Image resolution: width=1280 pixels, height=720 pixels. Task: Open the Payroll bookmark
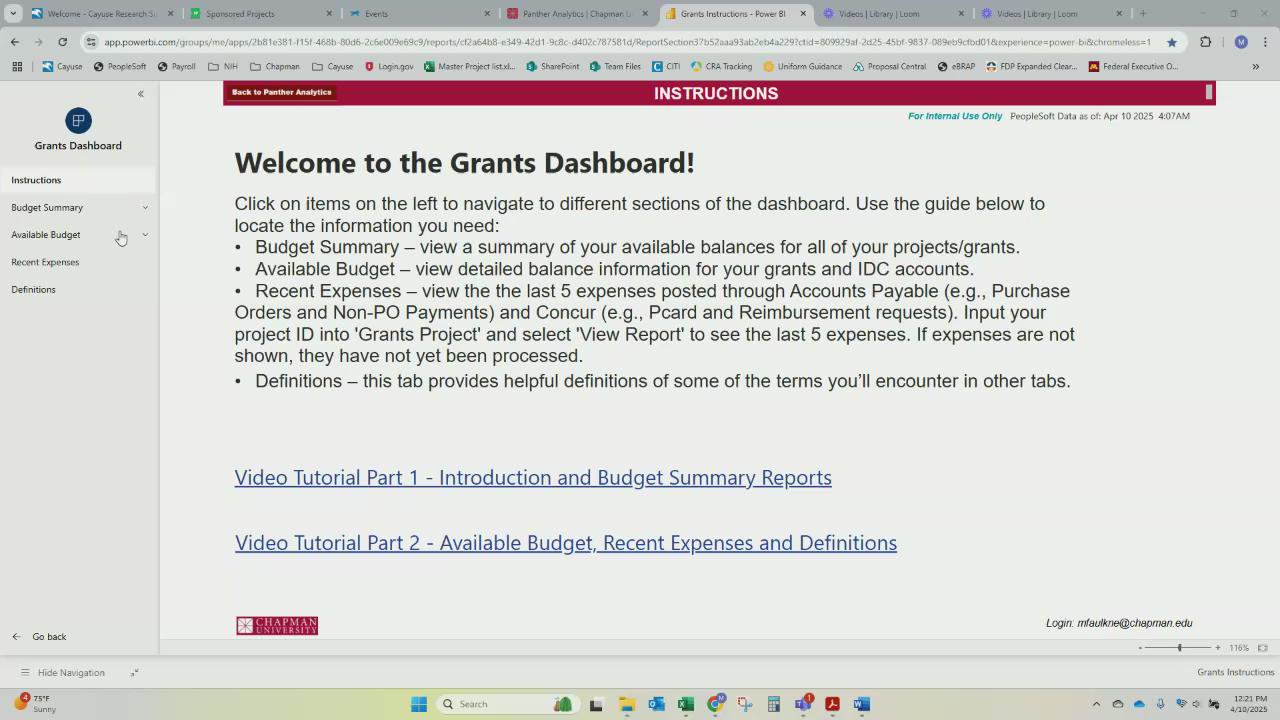[x=176, y=67]
